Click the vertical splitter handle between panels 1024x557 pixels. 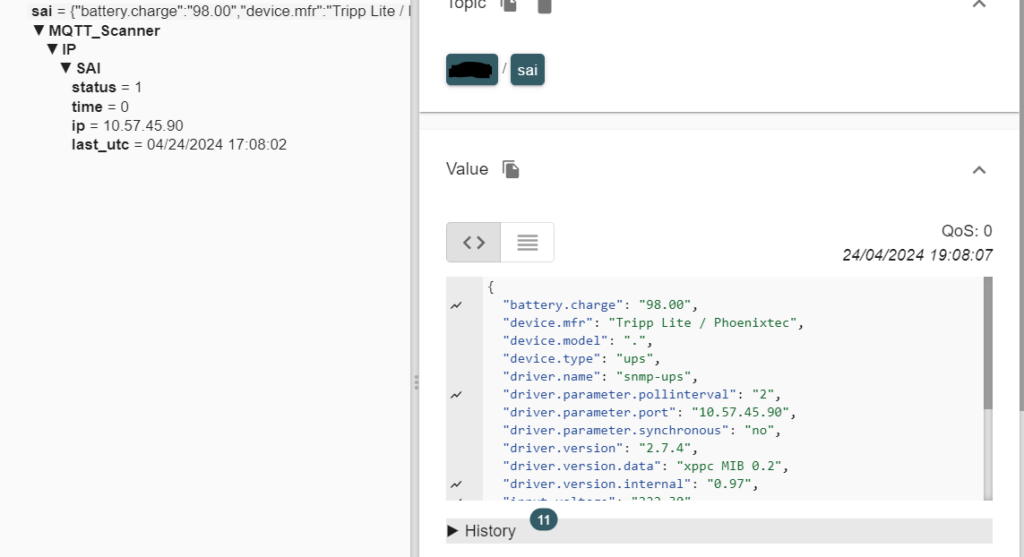(x=415, y=382)
